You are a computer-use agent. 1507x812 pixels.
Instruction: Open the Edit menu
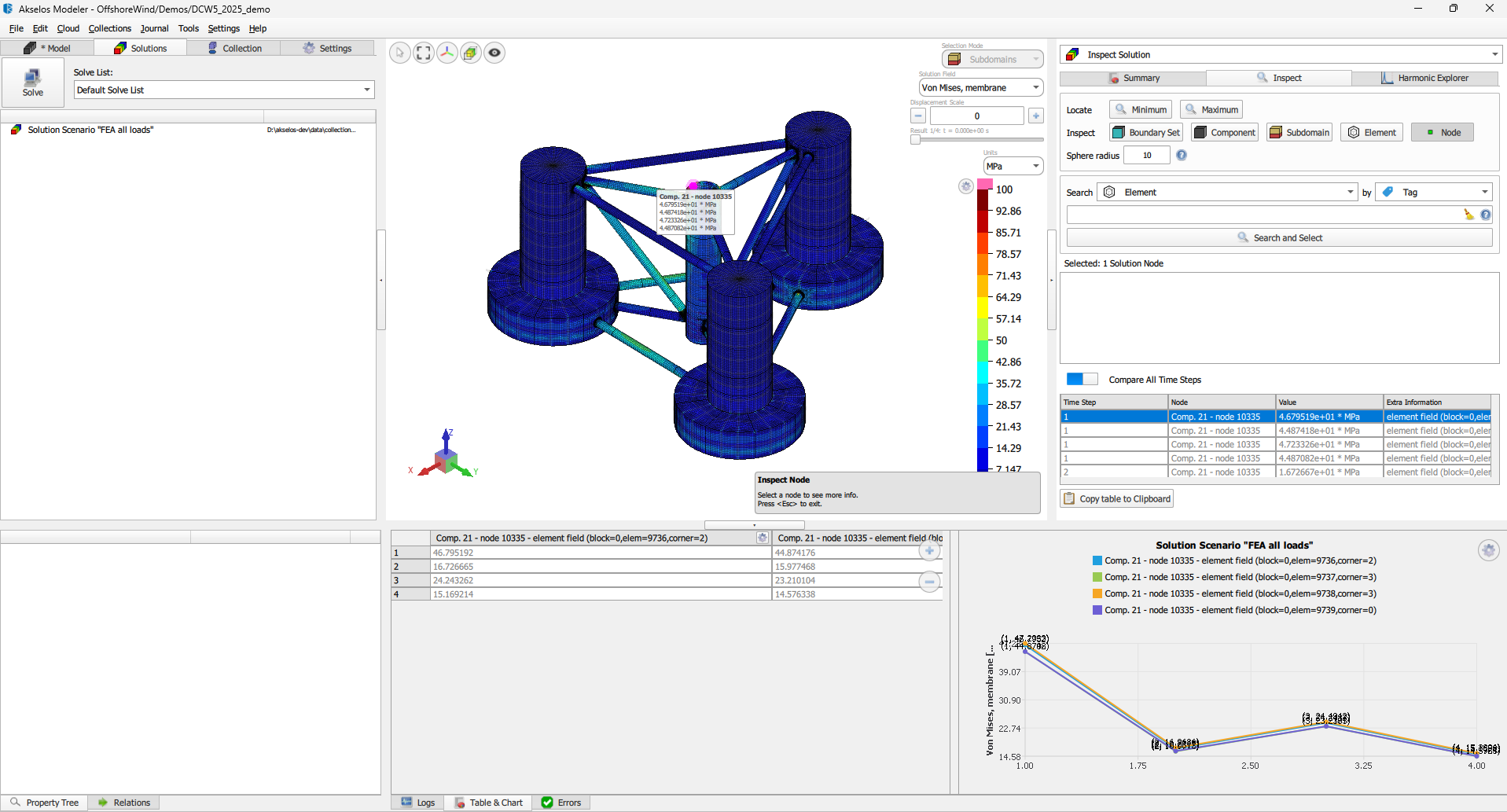pyautogui.click(x=40, y=28)
